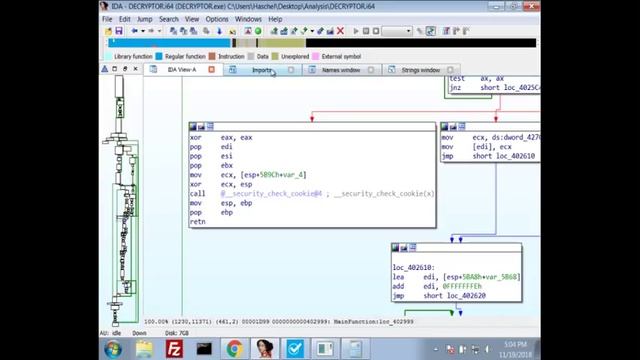This screenshot has height=360, width=640.
Task: Open the Jump menu
Action: 144,19
